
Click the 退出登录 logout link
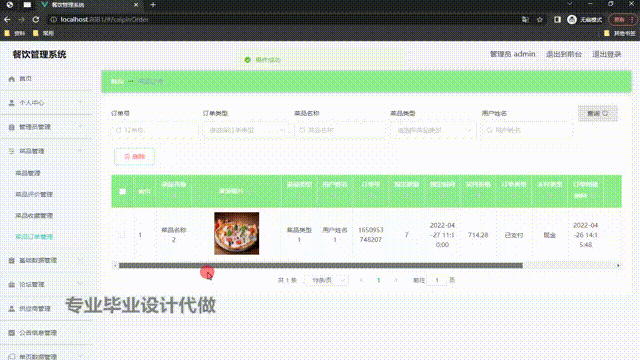(607, 54)
